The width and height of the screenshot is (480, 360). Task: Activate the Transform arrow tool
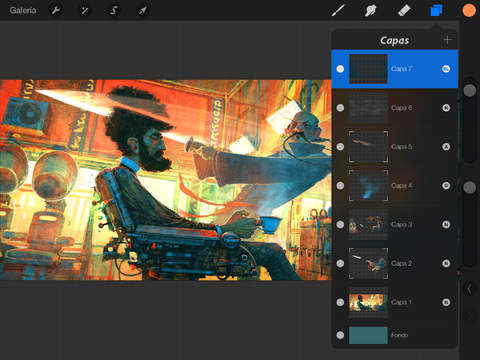pyautogui.click(x=142, y=11)
